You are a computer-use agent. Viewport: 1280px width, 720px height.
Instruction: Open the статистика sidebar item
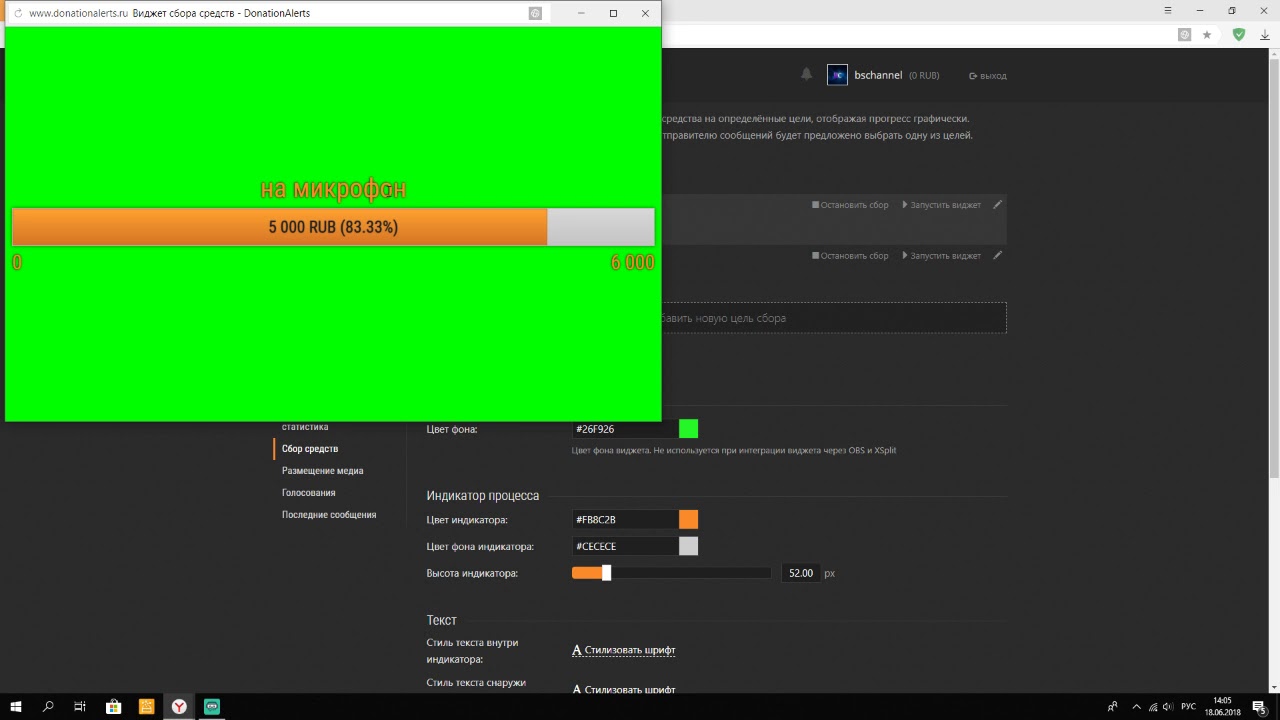[305, 427]
